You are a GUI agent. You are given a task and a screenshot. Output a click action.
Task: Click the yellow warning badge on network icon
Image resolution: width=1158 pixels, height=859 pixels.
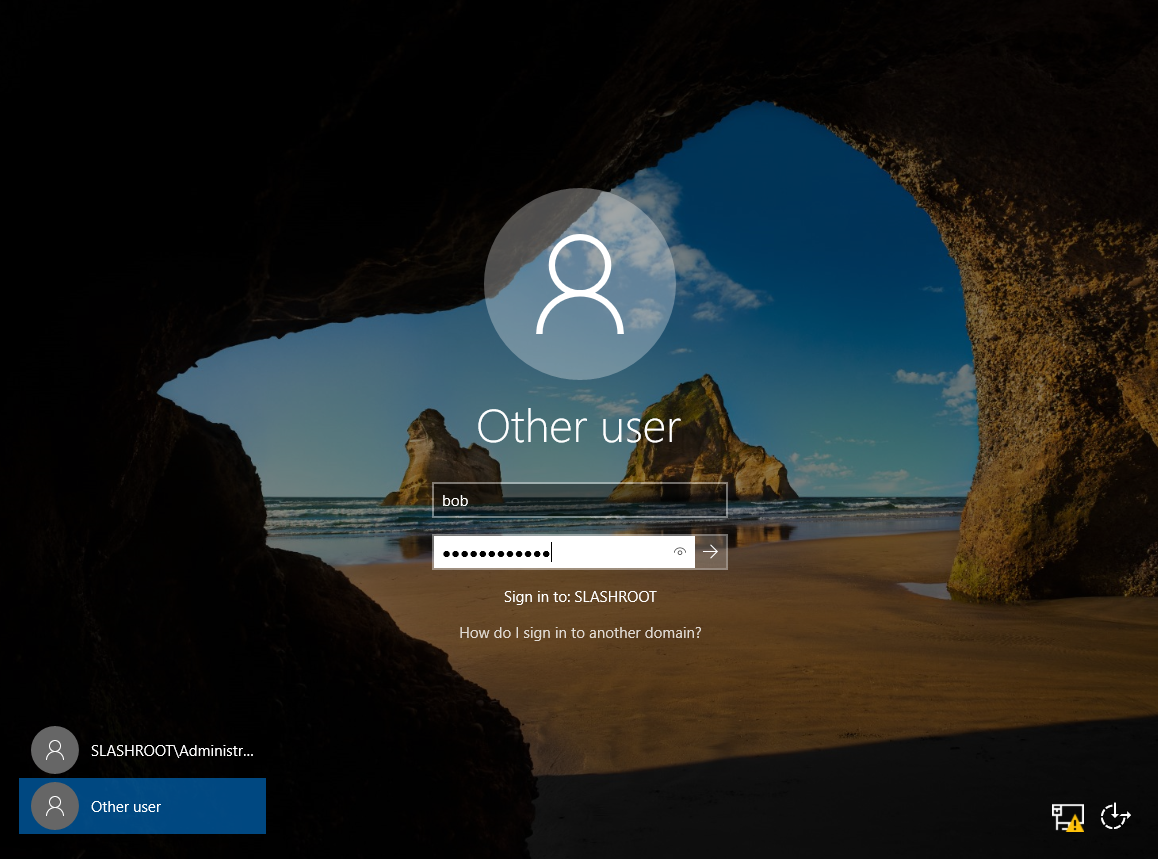coord(1075,825)
